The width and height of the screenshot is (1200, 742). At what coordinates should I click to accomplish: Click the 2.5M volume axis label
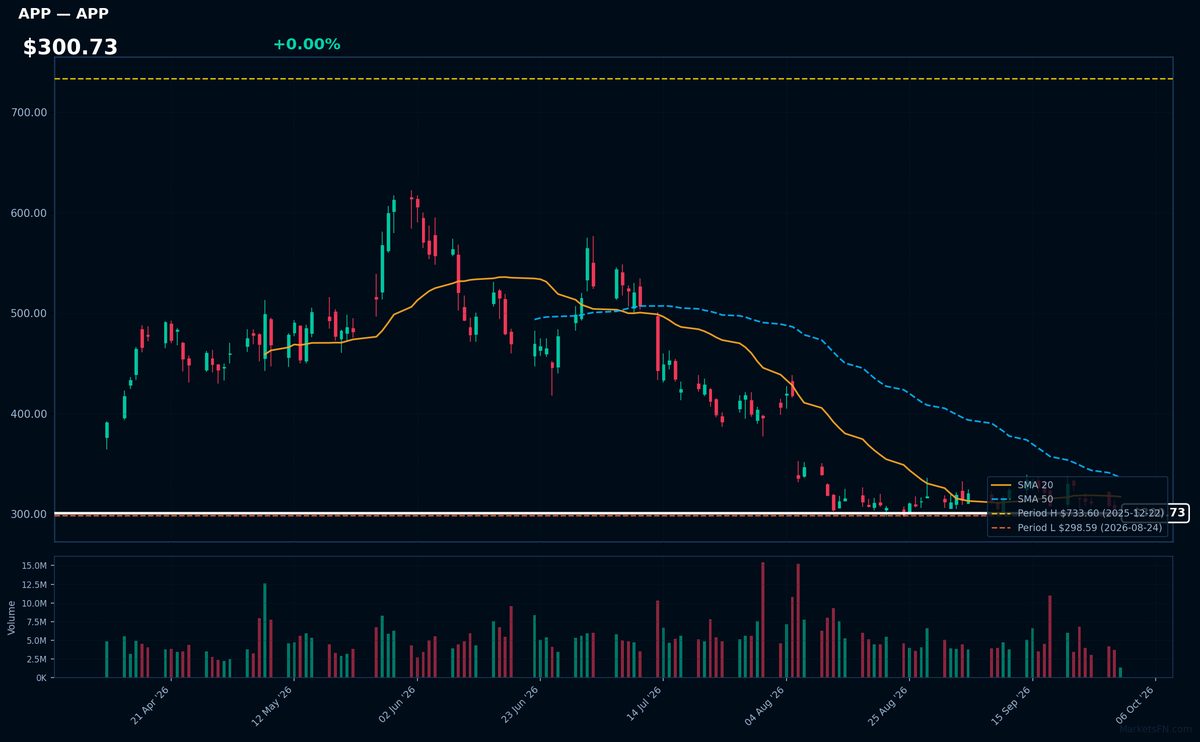pos(36,659)
